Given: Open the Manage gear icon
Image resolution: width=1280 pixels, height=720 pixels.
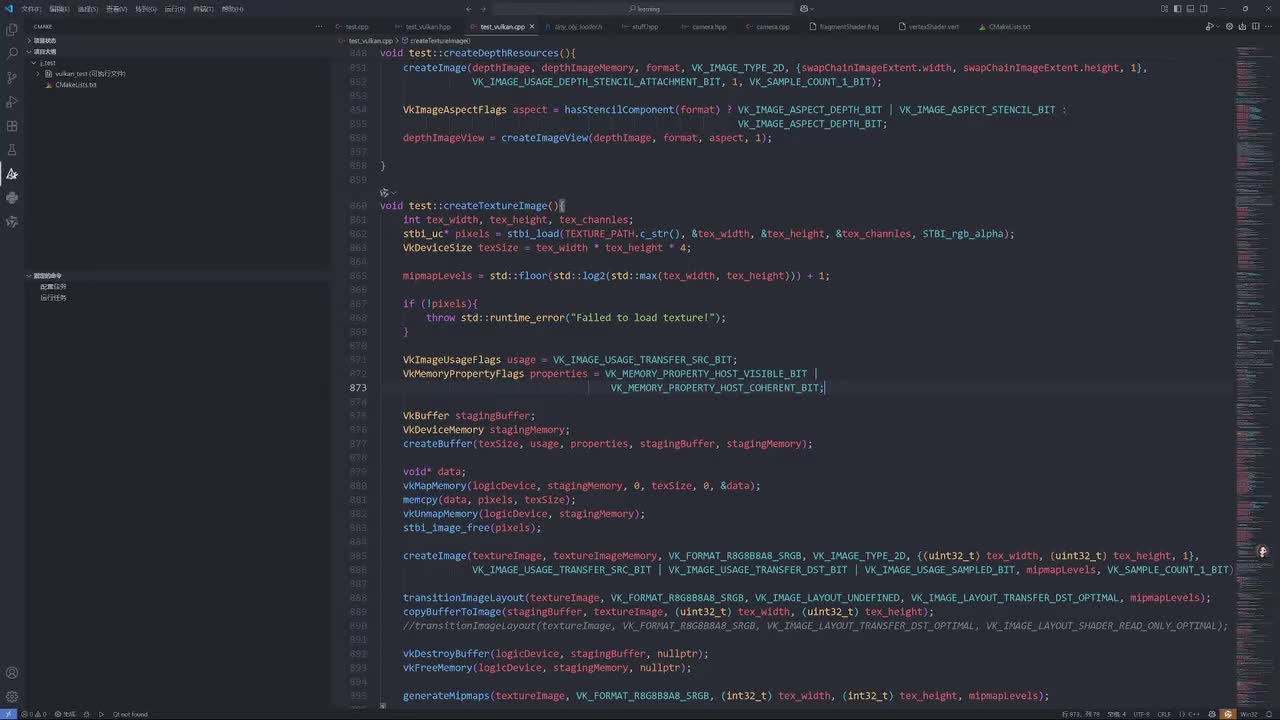Looking at the screenshot, I should pyautogui.click(x=12, y=697).
